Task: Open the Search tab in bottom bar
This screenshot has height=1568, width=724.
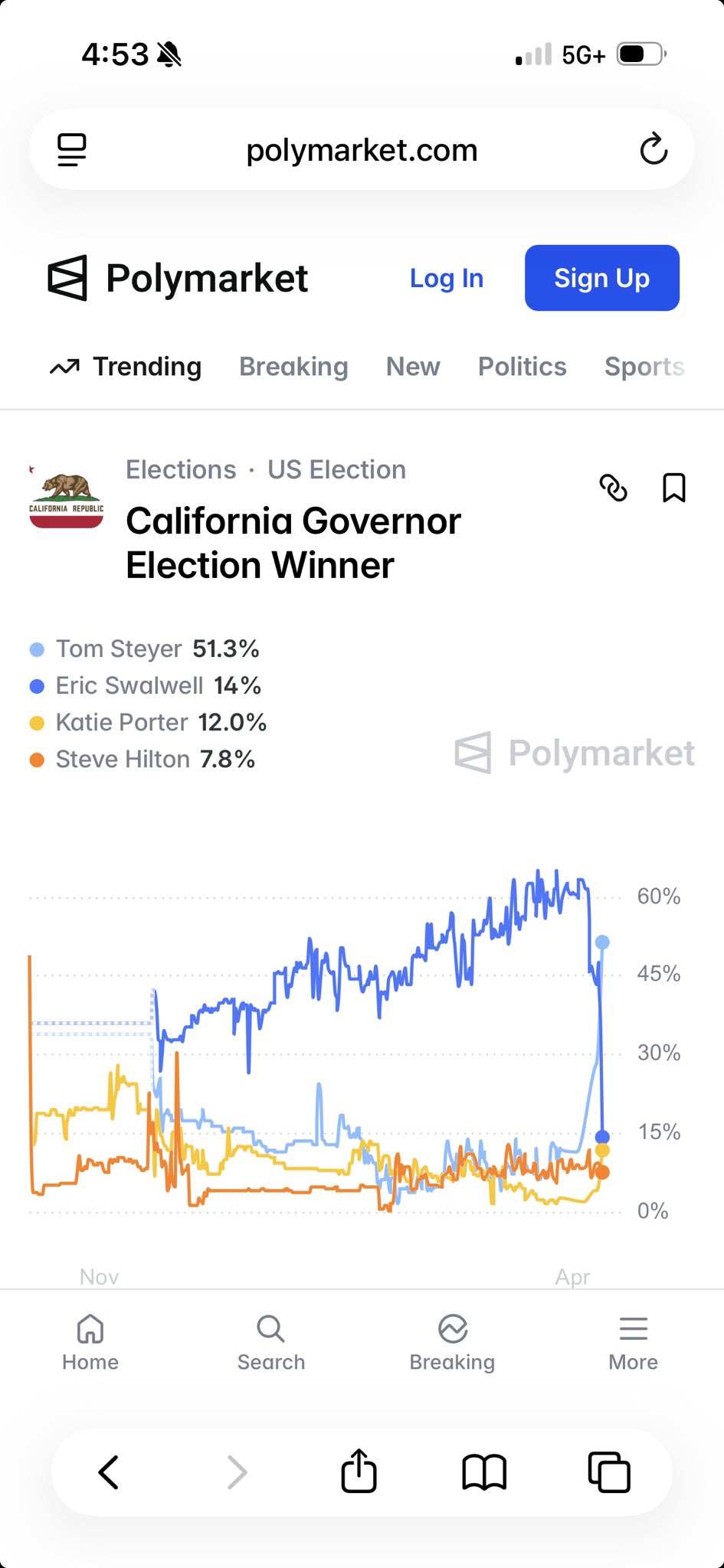Action: [x=271, y=1344]
